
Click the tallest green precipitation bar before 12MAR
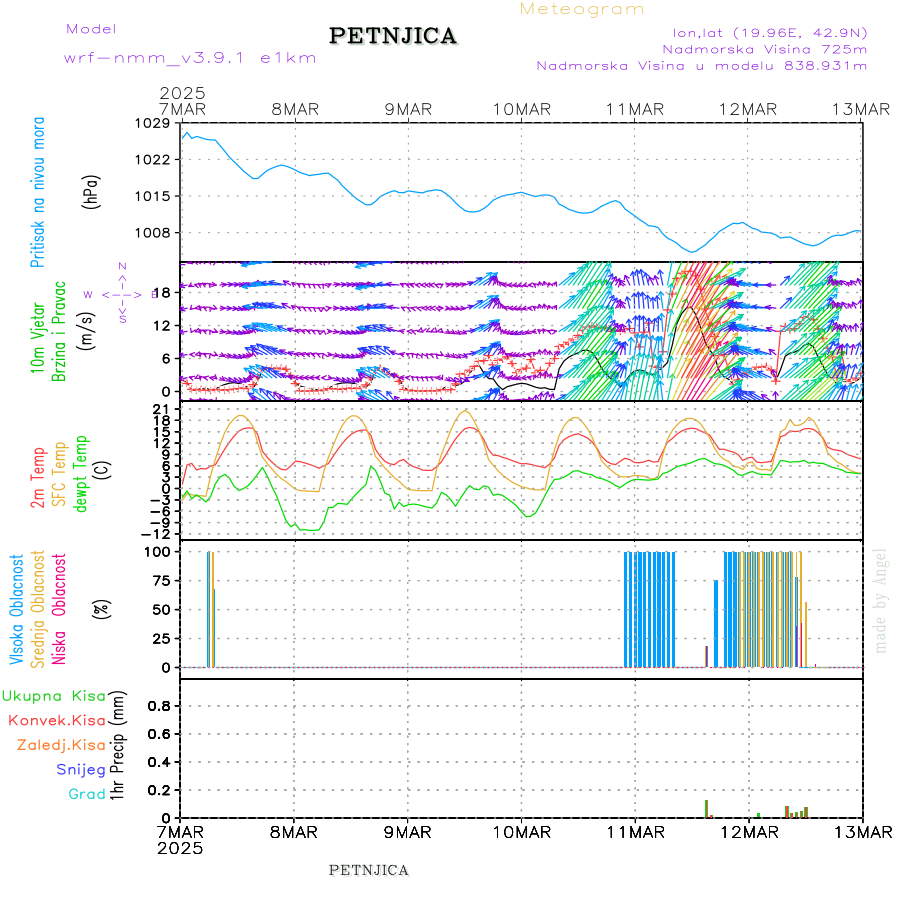tap(707, 809)
